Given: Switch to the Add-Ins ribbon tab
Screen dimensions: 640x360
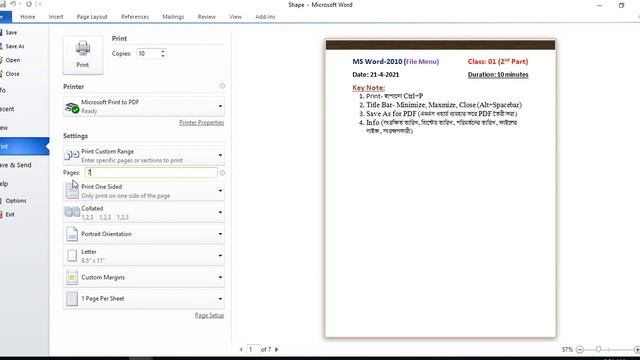Looking at the screenshot, I should point(265,17).
